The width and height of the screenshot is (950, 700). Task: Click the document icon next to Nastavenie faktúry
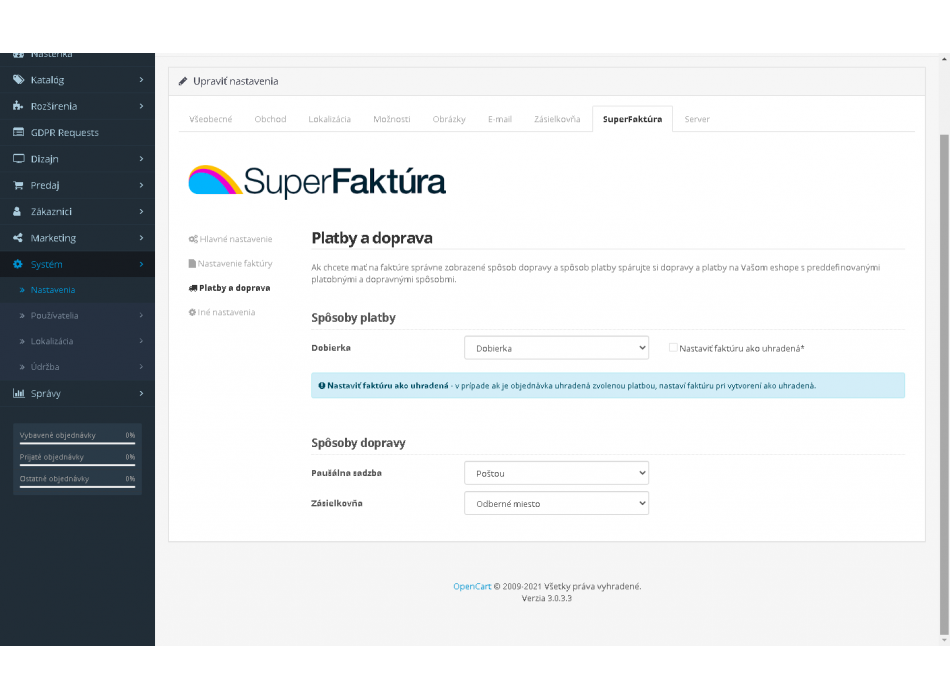click(192, 264)
